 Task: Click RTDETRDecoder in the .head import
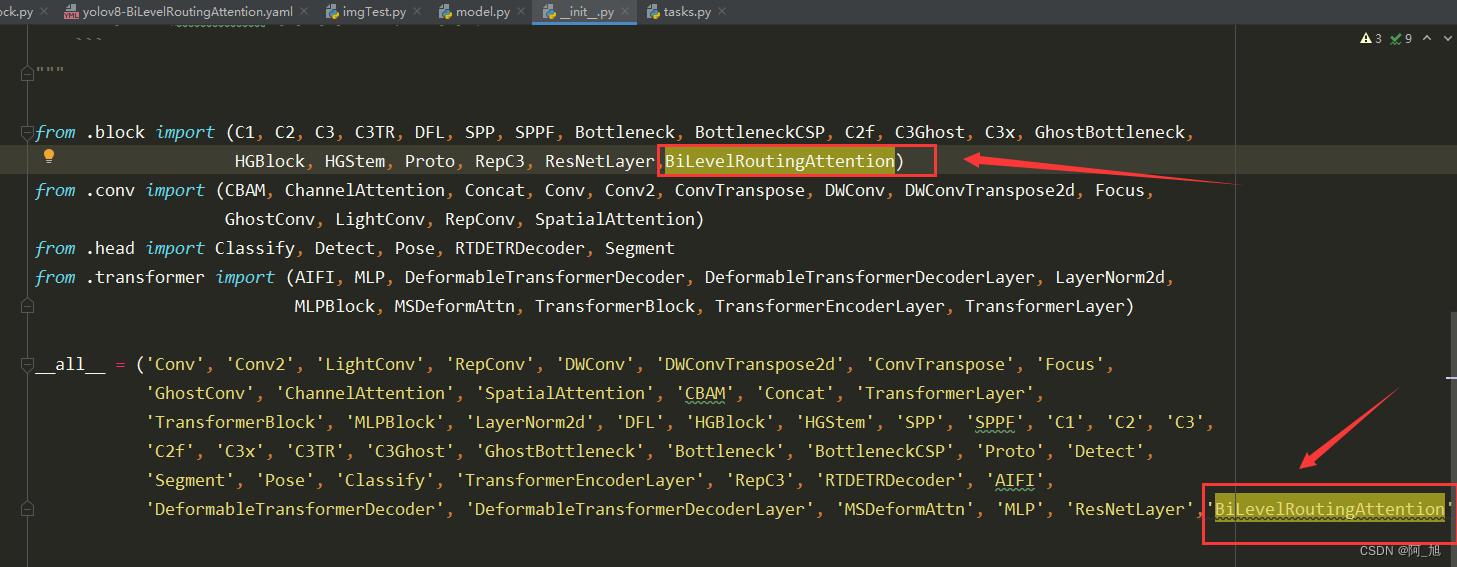tap(520, 248)
